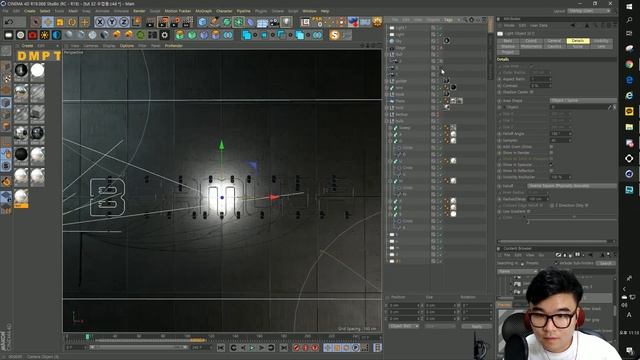Click the orange S plugin icon

tap(335, 35)
